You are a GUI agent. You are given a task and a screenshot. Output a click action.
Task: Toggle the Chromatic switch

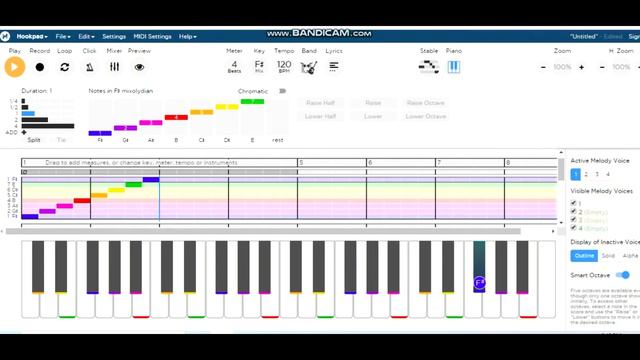pyautogui.click(x=282, y=91)
